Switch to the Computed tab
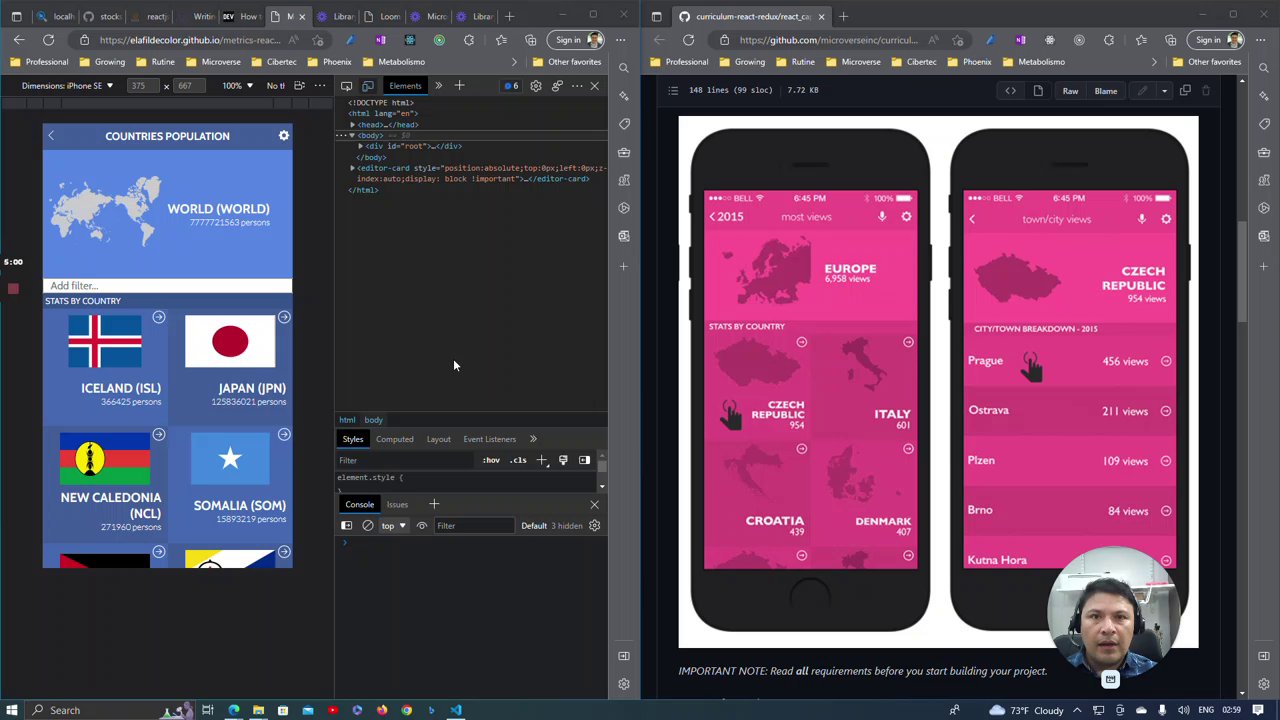Image resolution: width=1280 pixels, height=720 pixels. pos(394,439)
